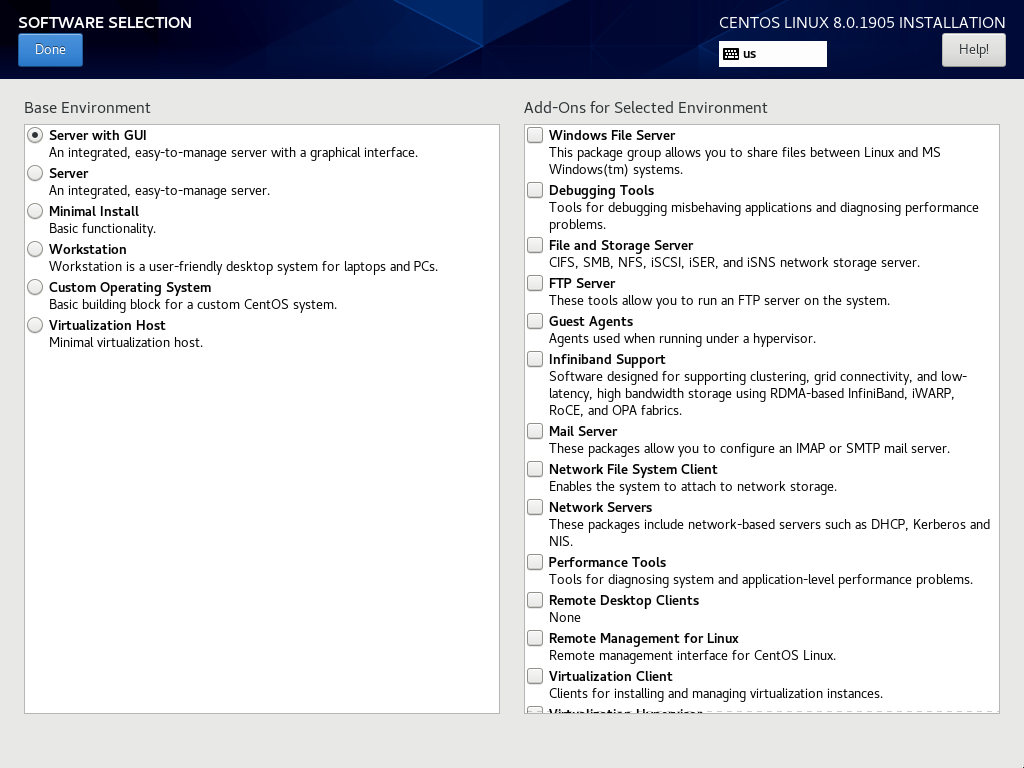Toggle Infiniband Support add-on

(x=536, y=359)
